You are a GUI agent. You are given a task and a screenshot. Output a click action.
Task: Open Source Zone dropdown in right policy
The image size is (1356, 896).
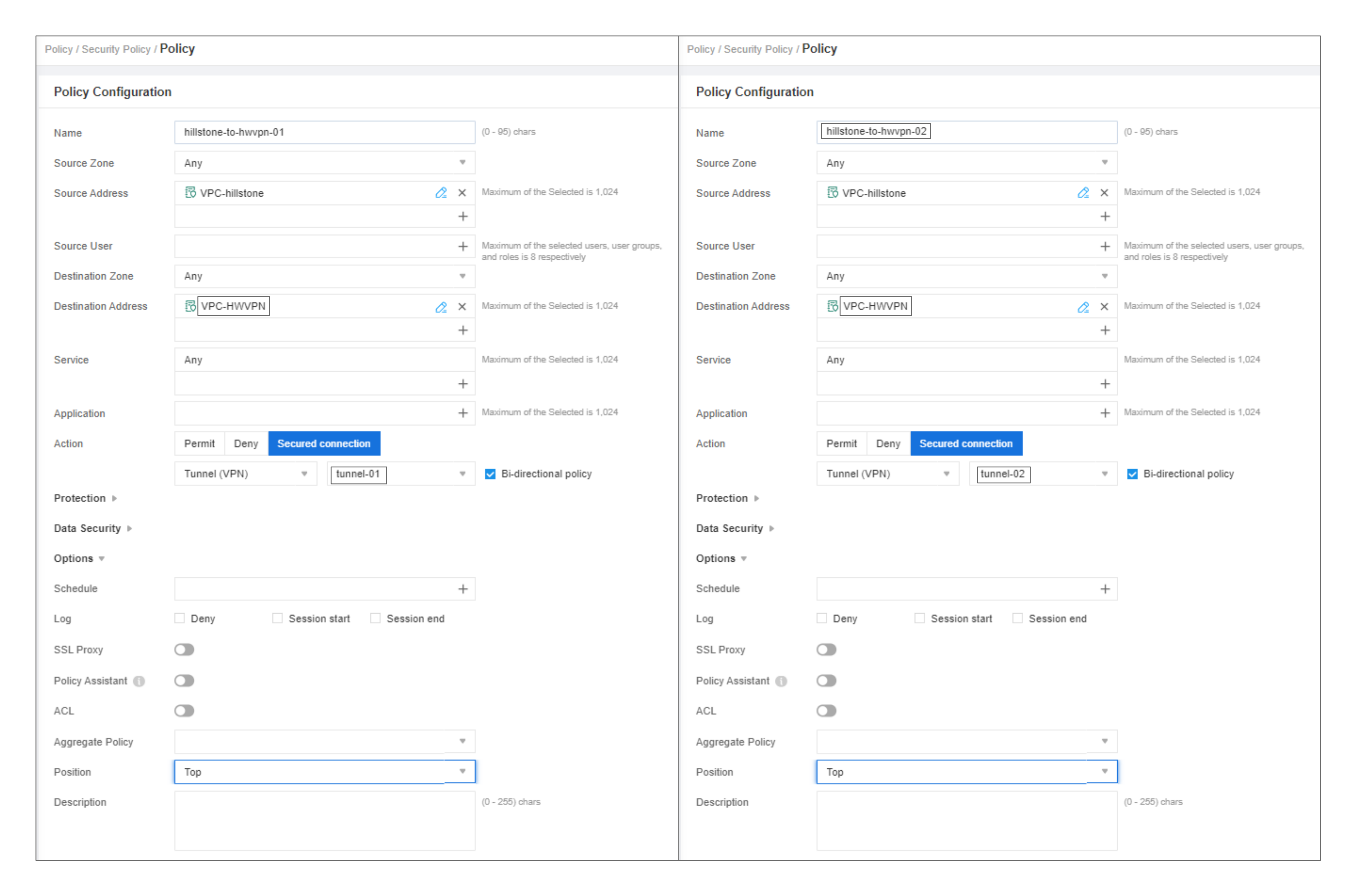pos(967,163)
